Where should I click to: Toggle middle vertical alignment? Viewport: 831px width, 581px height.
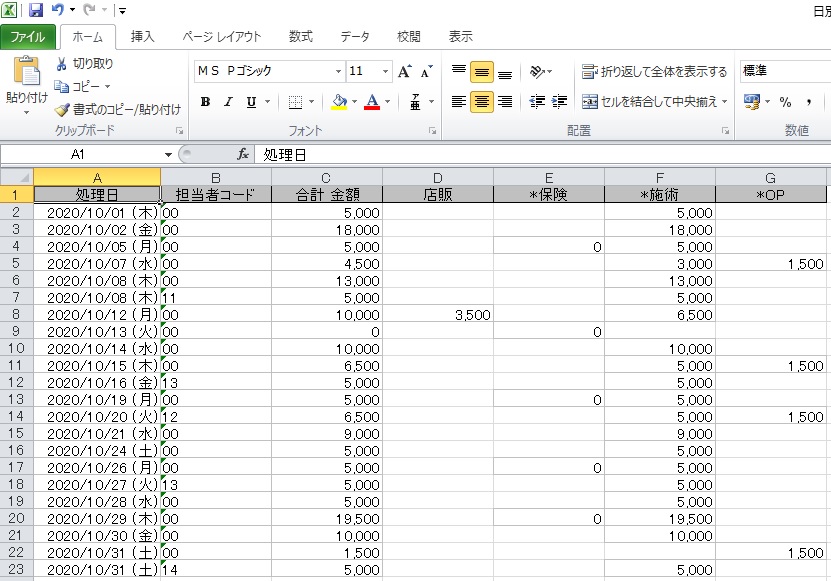(482, 72)
